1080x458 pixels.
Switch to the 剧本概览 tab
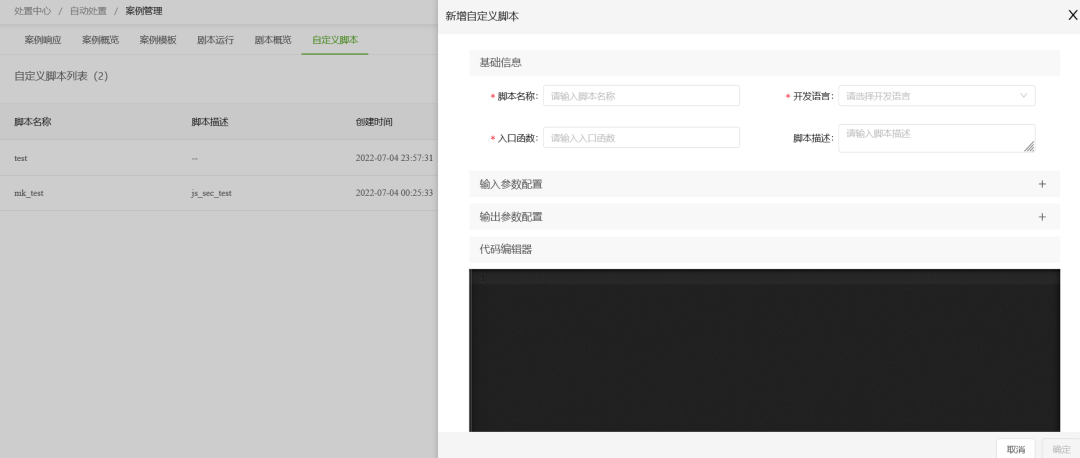273,40
